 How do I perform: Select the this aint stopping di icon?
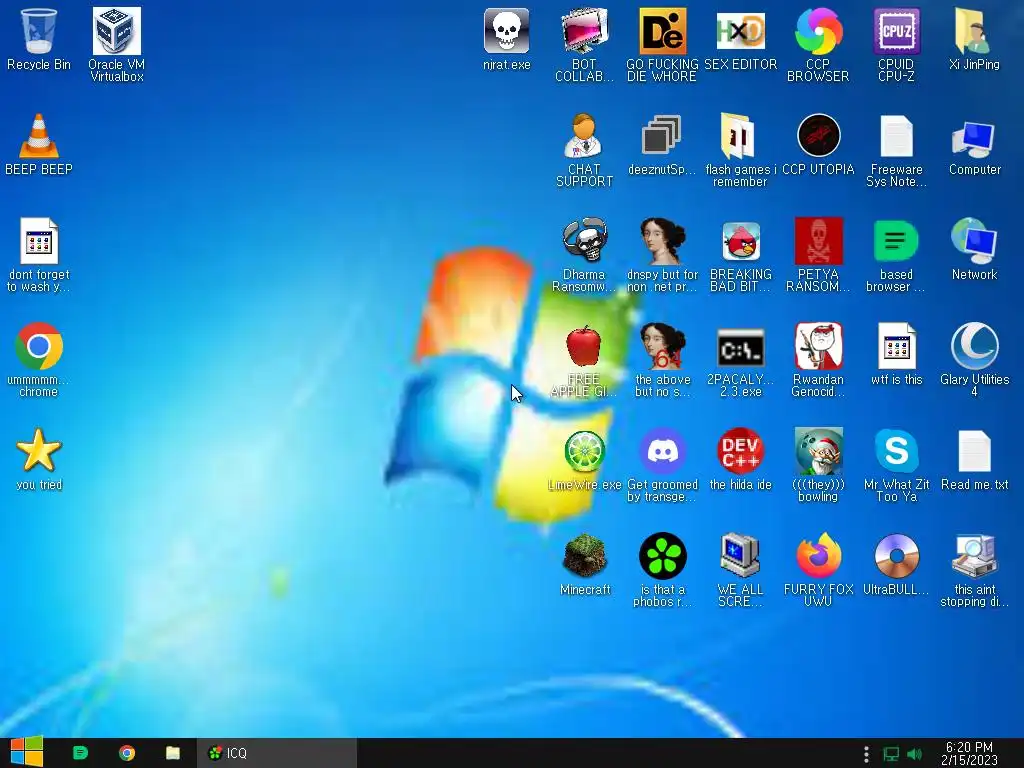pyautogui.click(x=974, y=556)
